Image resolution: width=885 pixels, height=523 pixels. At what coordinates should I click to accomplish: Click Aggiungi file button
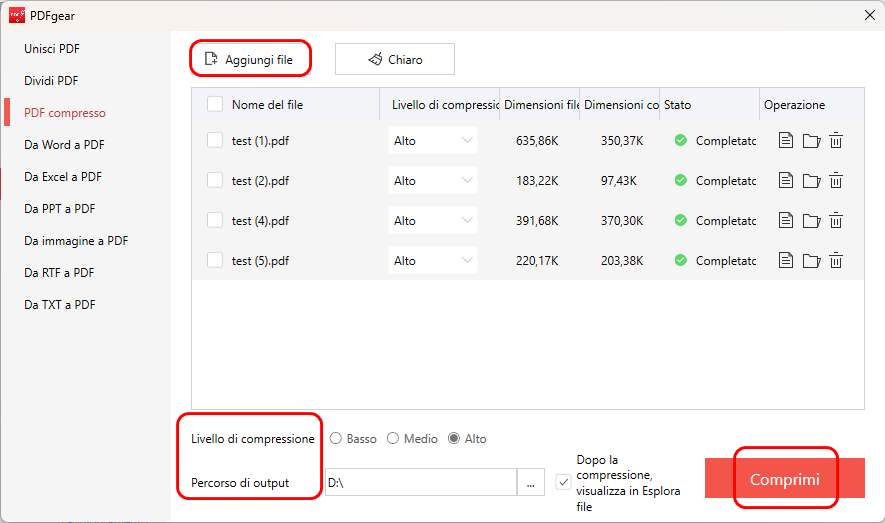tap(251, 59)
